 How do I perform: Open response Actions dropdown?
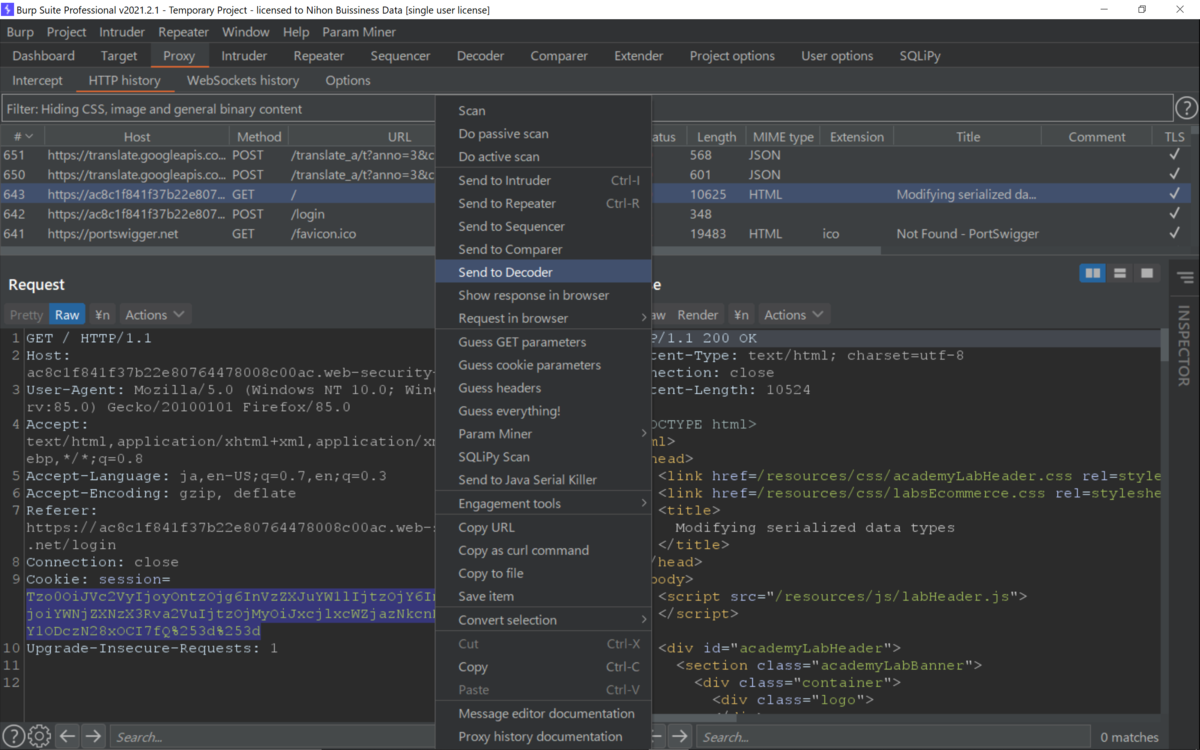[x=795, y=314]
